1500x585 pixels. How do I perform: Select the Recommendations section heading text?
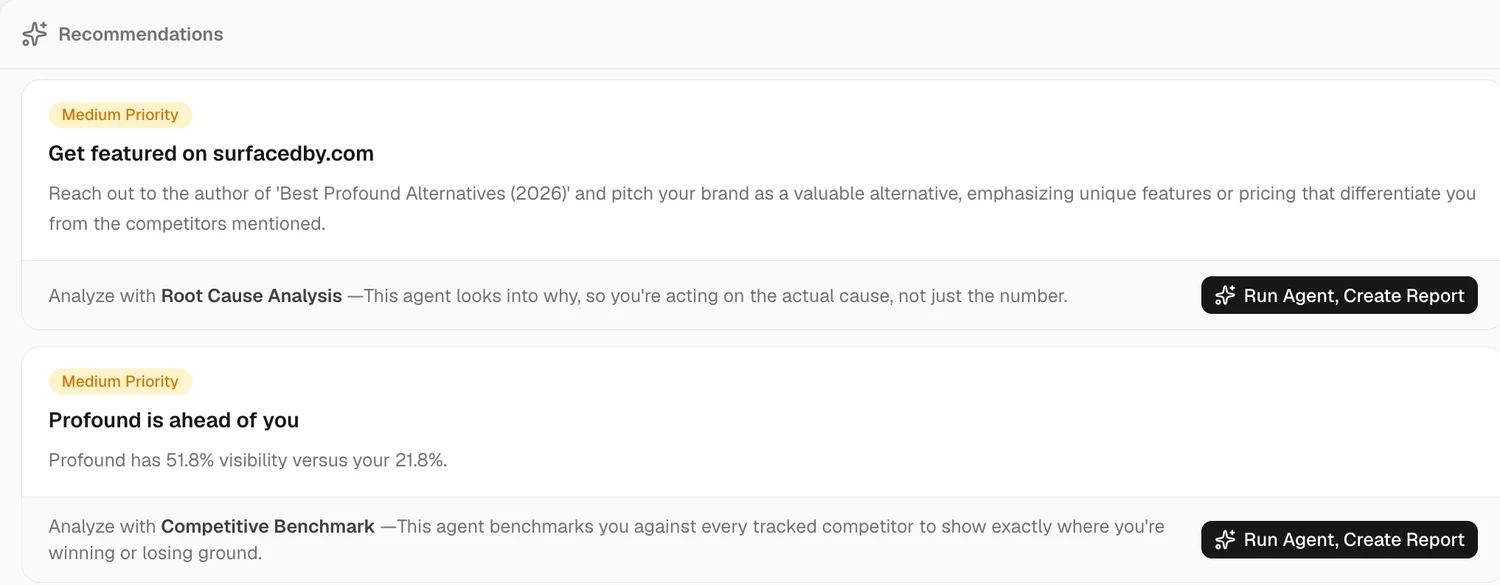141,34
